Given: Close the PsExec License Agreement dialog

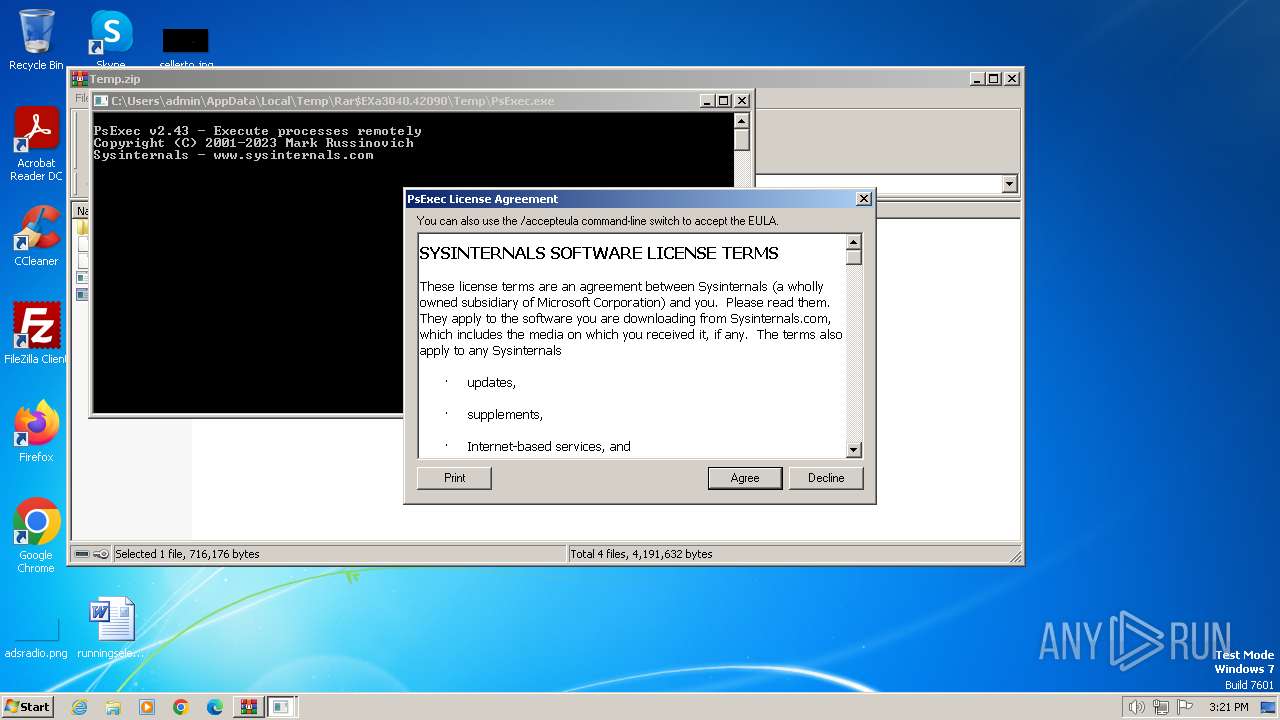Looking at the screenshot, I should (864, 199).
